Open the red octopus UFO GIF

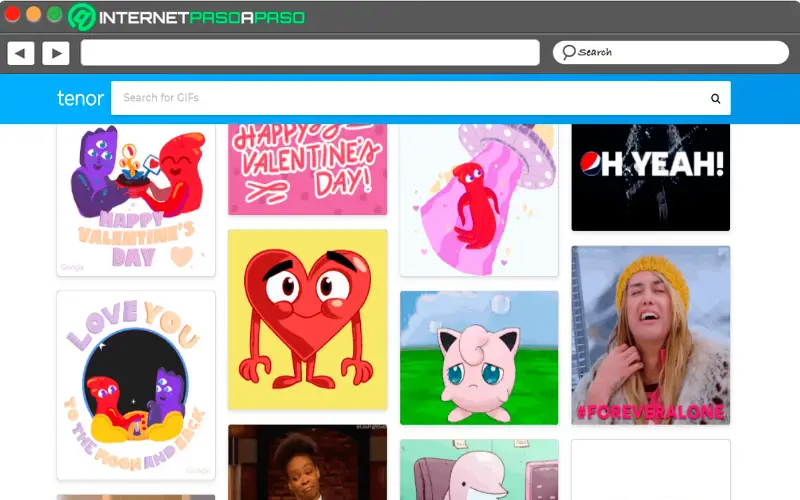pyautogui.click(x=479, y=200)
